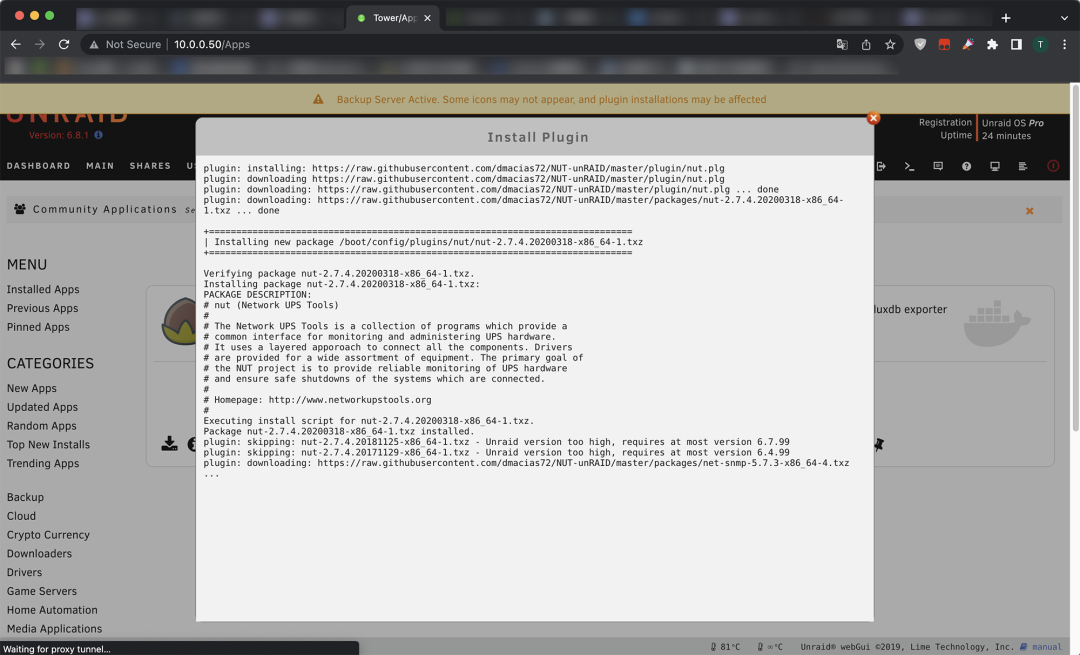Click the address bar URL 10.0.0.50/Apps

pyautogui.click(x=211, y=44)
